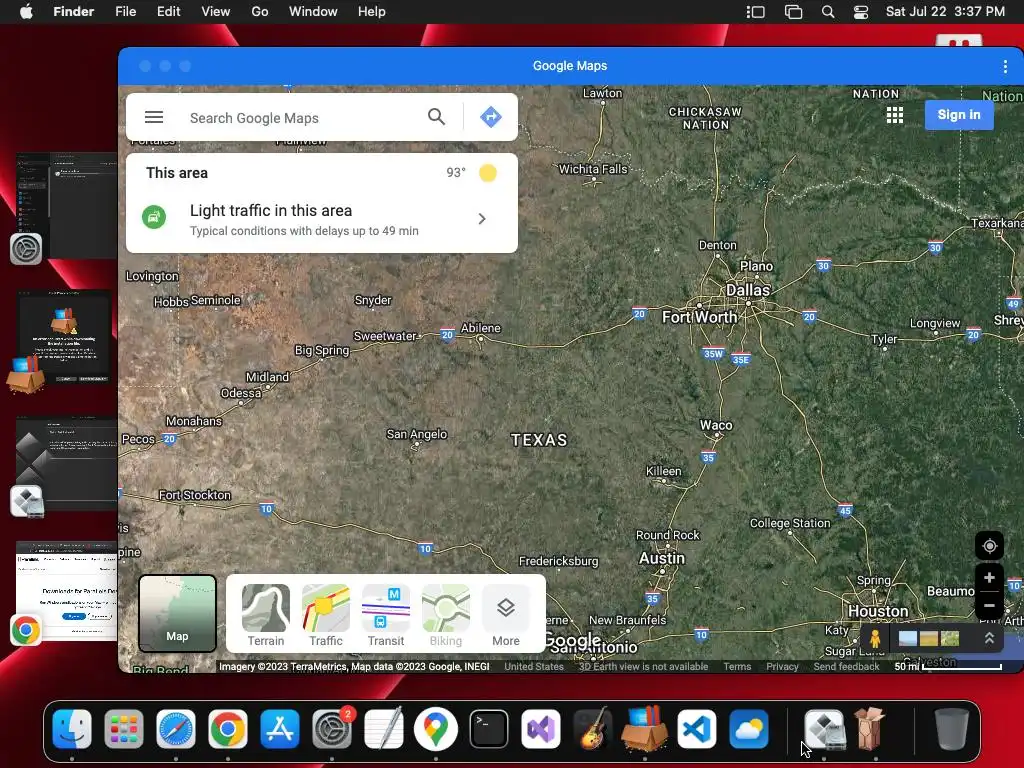Zoom in with the plus button

pos(989,578)
